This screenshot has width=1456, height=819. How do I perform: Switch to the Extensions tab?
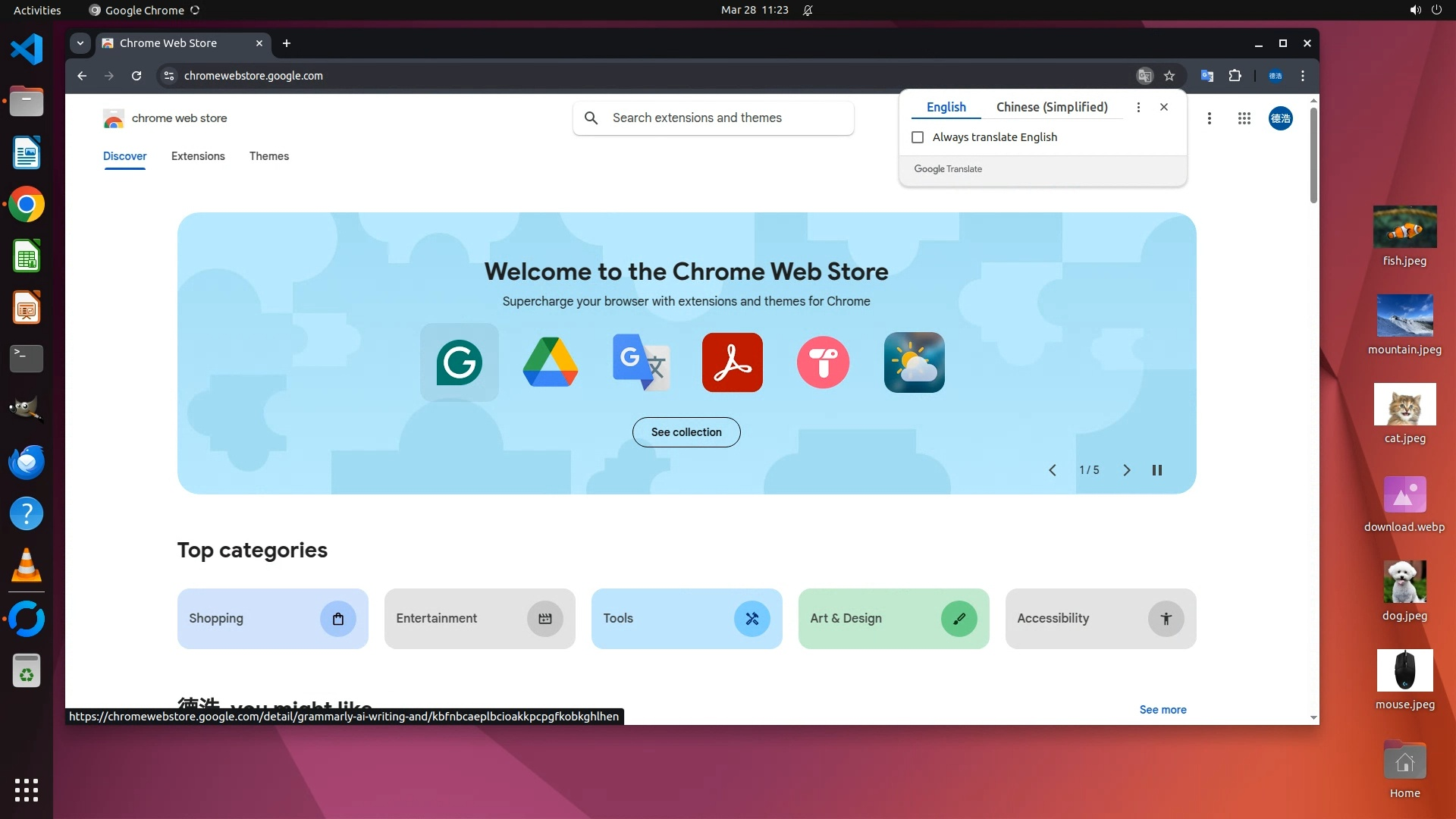pyautogui.click(x=198, y=156)
